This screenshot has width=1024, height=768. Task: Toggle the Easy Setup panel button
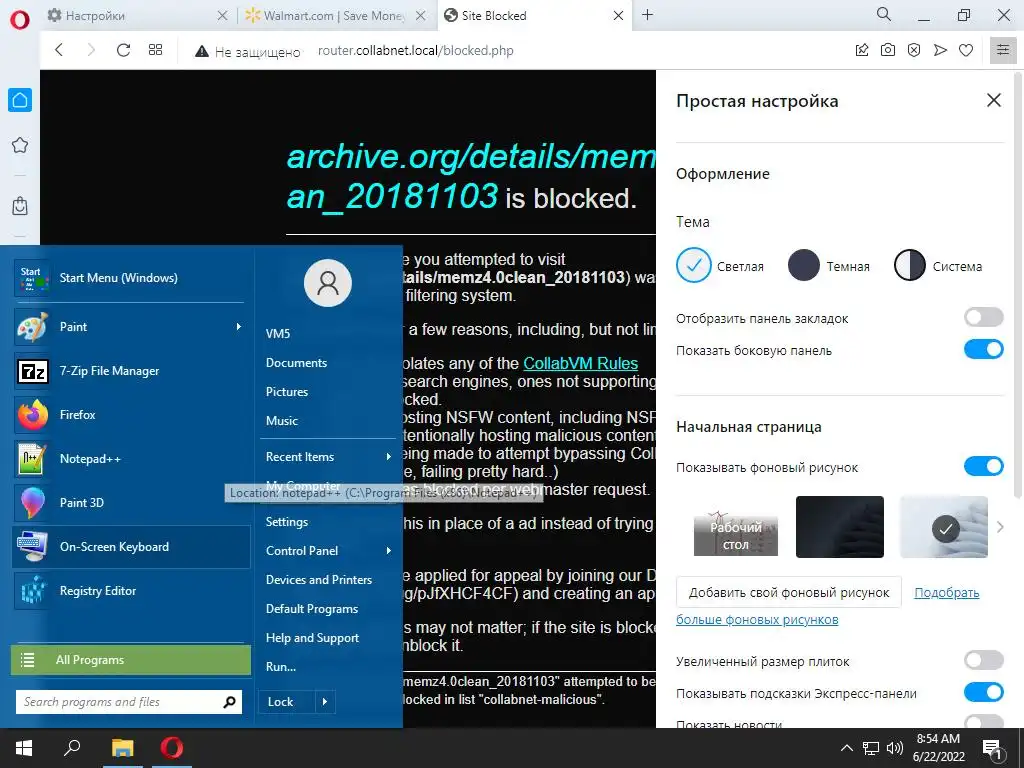pyautogui.click(x=1003, y=50)
